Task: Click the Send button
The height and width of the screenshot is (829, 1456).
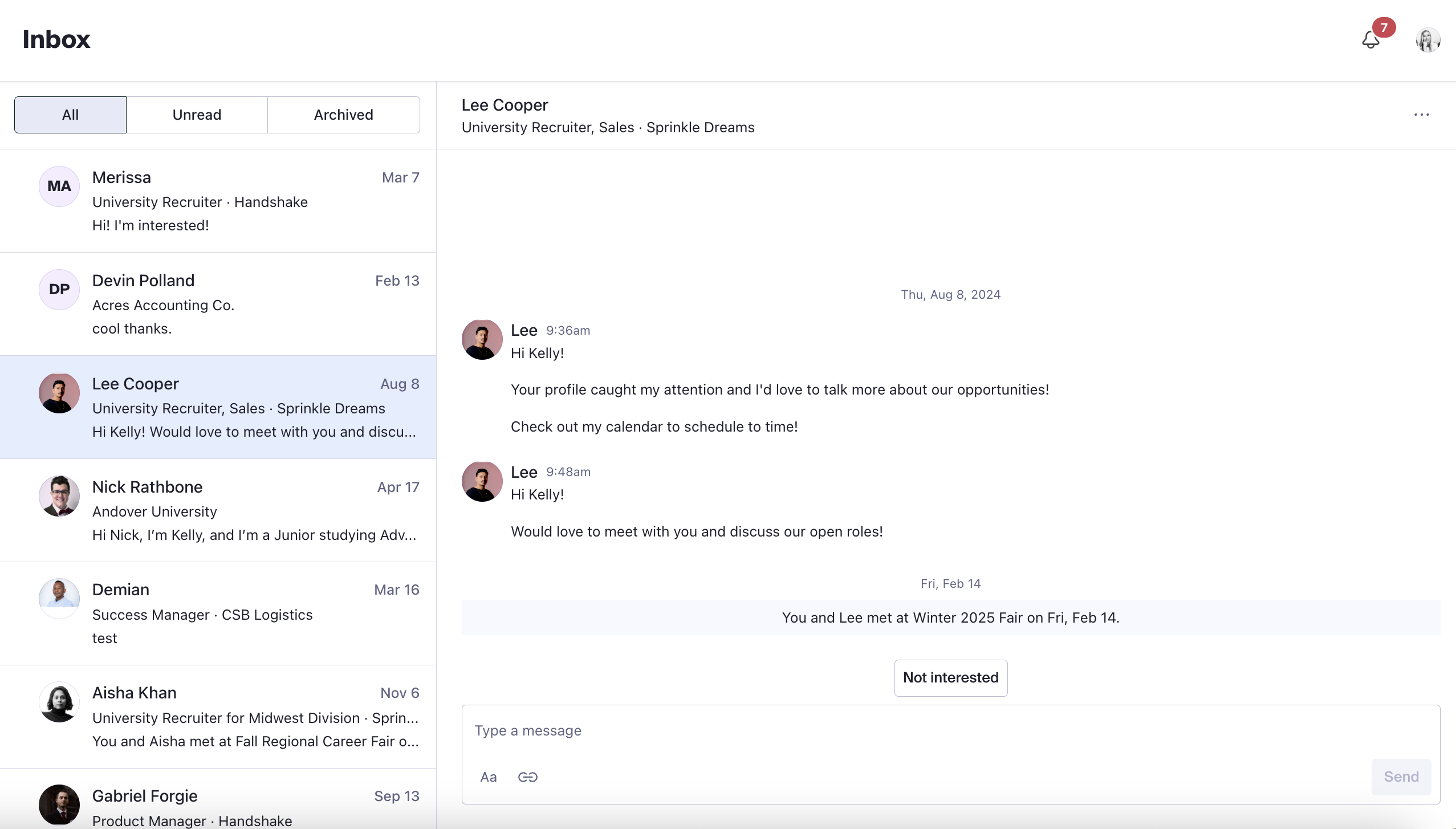Action: pyautogui.click(x=1401, y=777)
